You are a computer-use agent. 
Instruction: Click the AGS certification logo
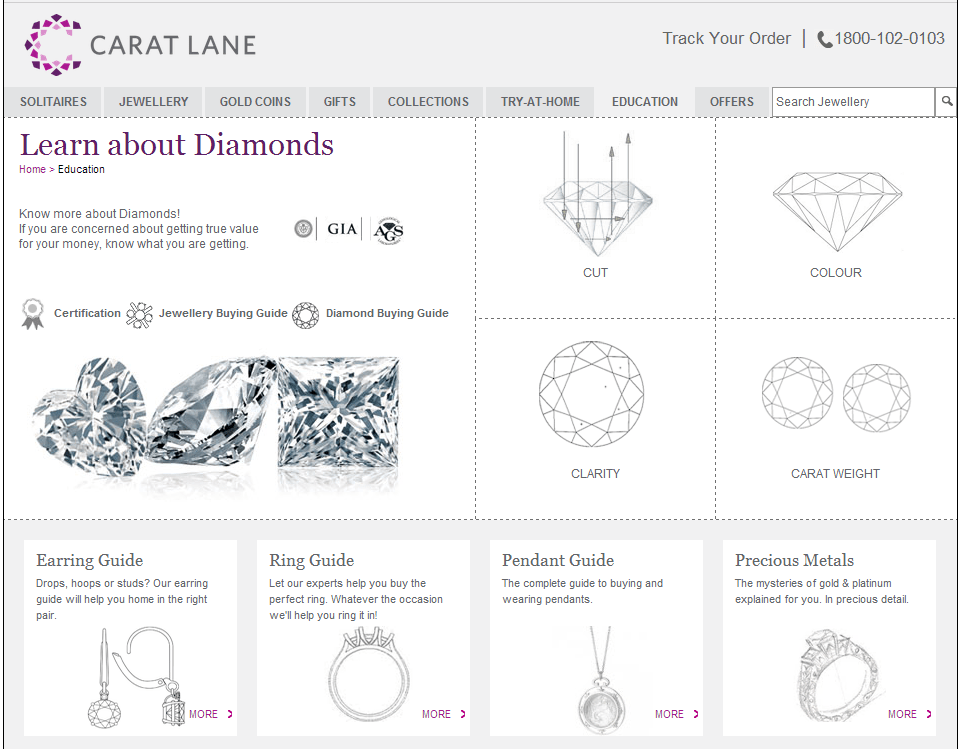[x=387, y=229]
